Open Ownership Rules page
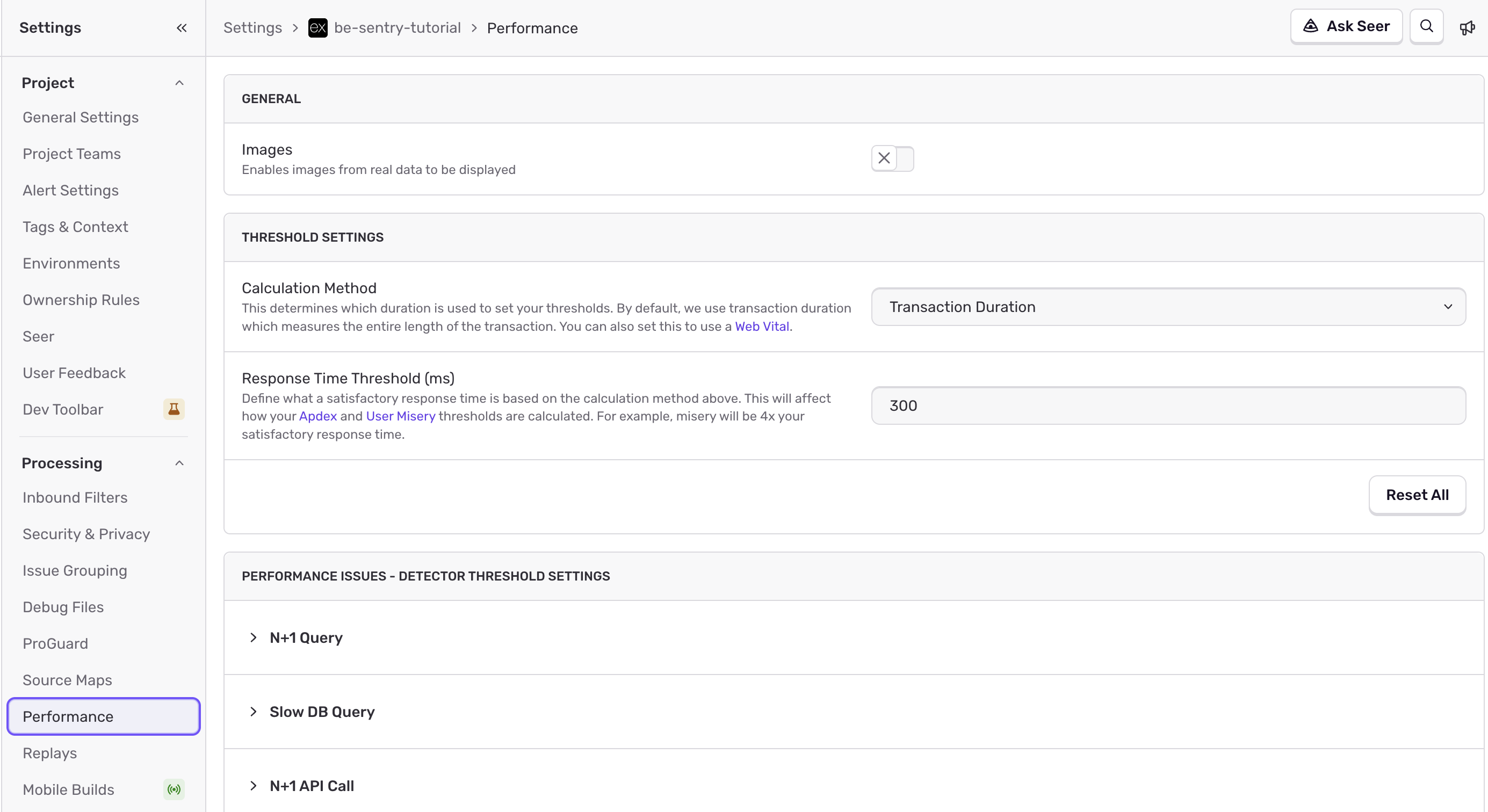The height and width of the screenshot is (812, 1488). (81, 300)
